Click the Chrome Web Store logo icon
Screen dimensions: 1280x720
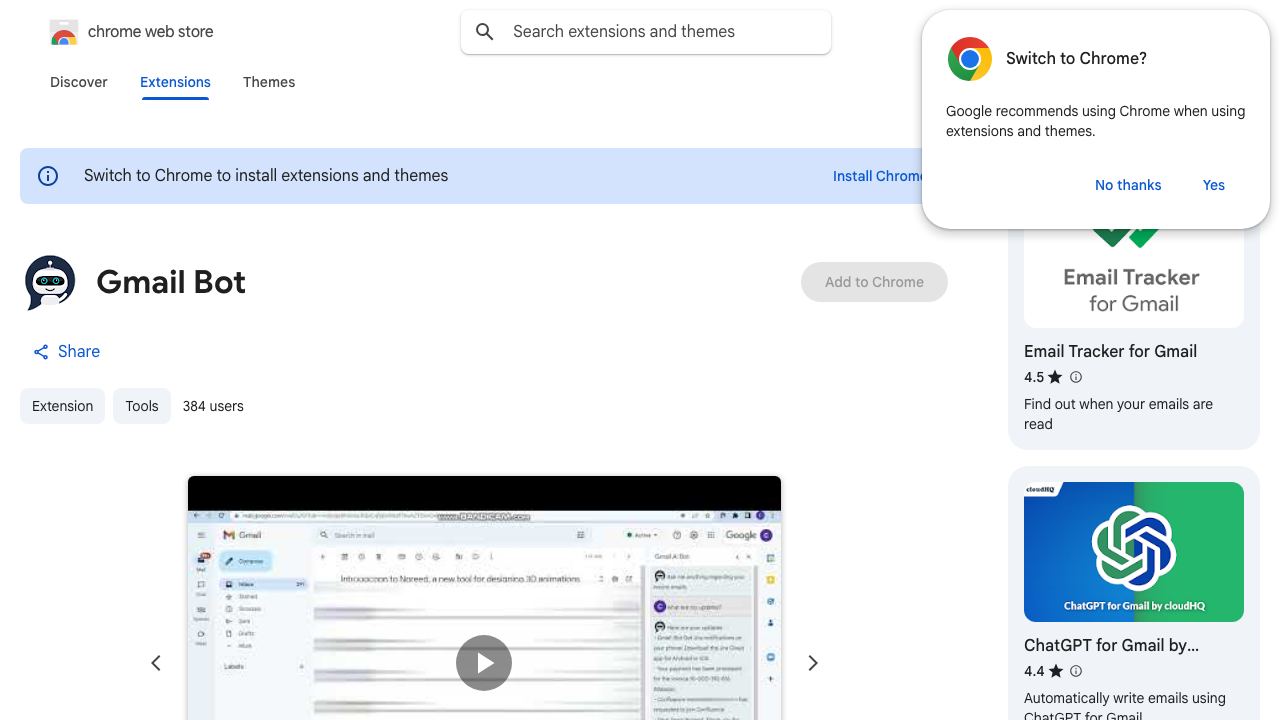click(64, 32)
